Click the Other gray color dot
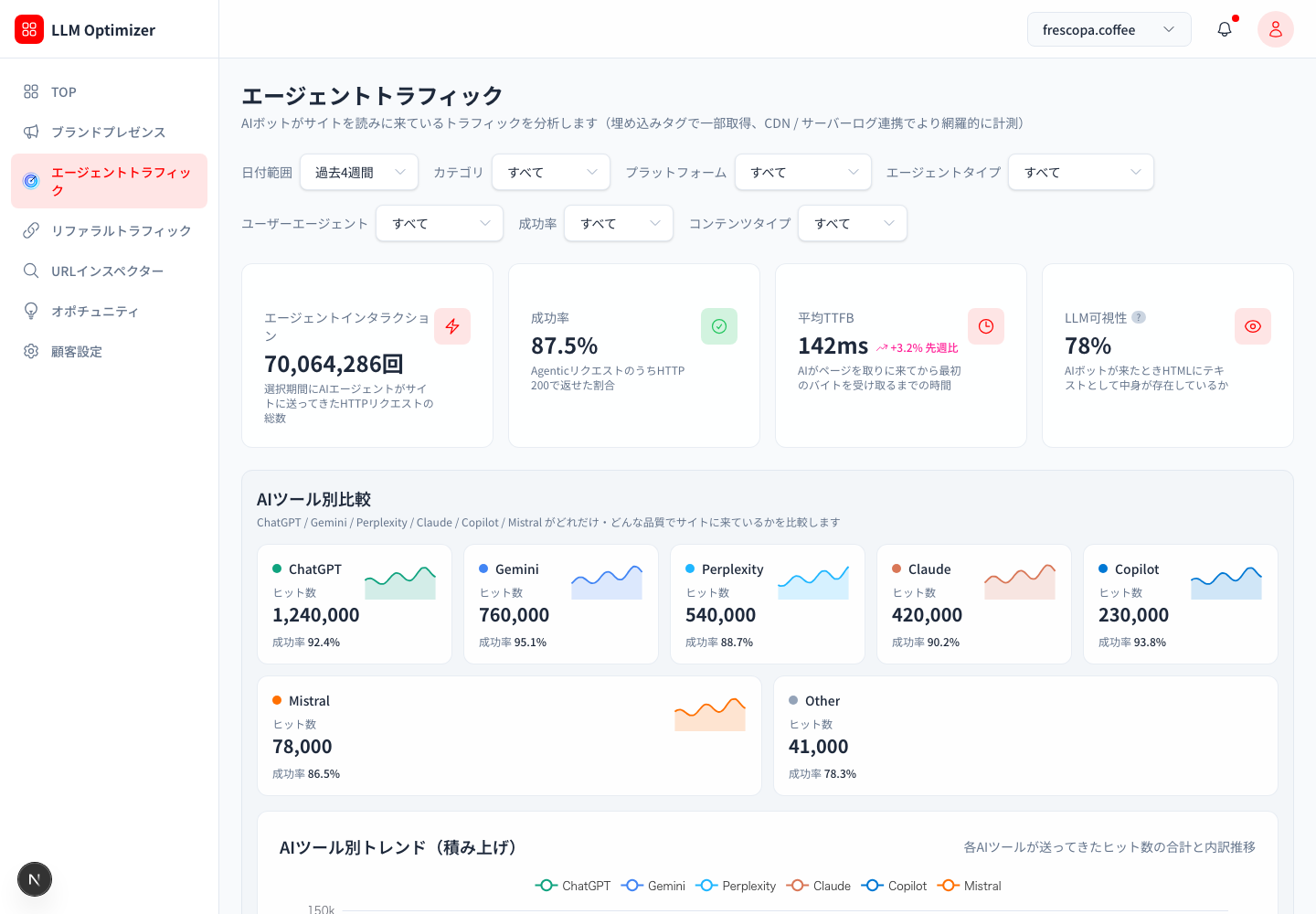This screenshot has height=914, width=1316. (x=793, y=700)
